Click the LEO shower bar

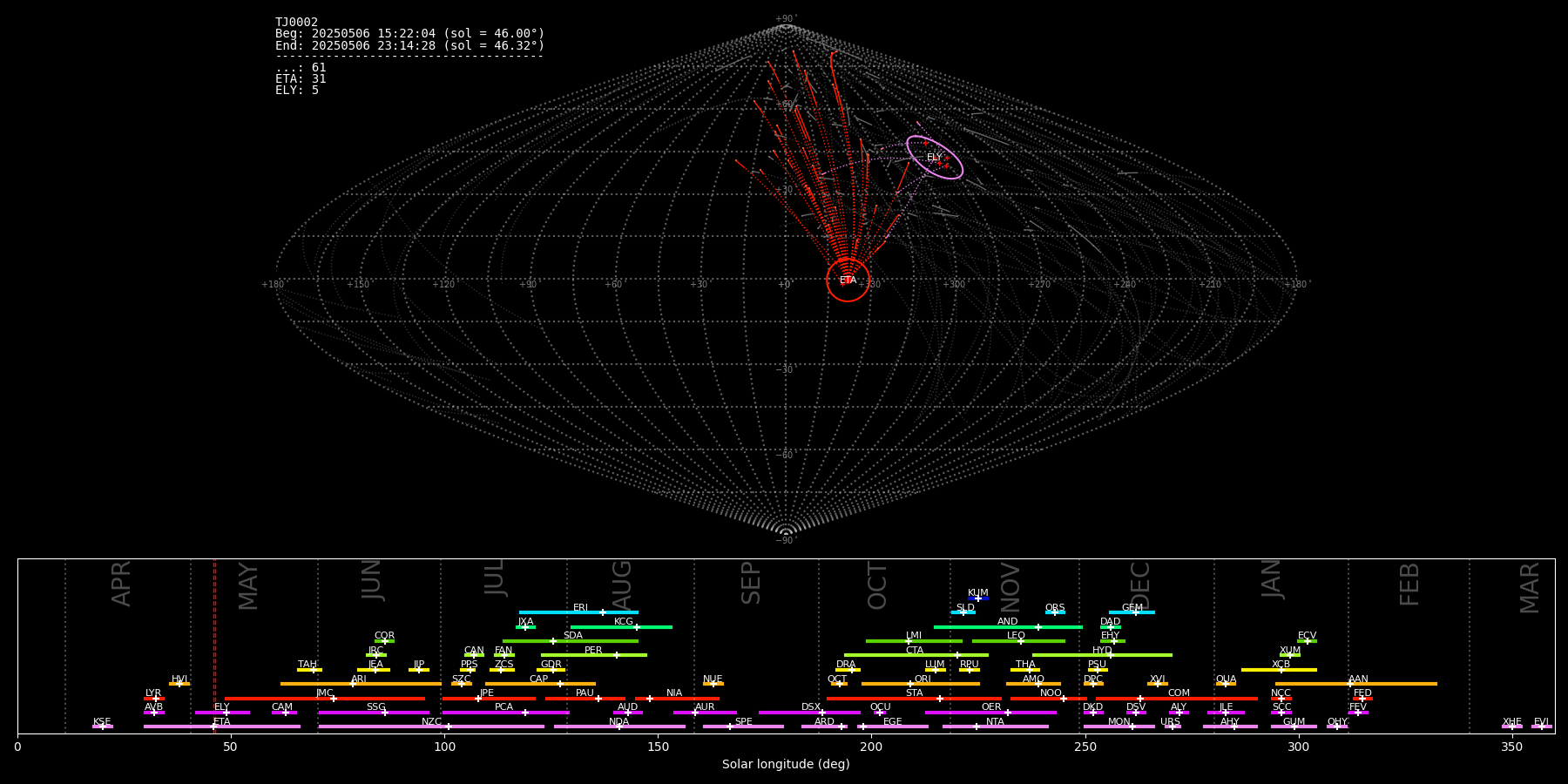[x=1018, y=641]
